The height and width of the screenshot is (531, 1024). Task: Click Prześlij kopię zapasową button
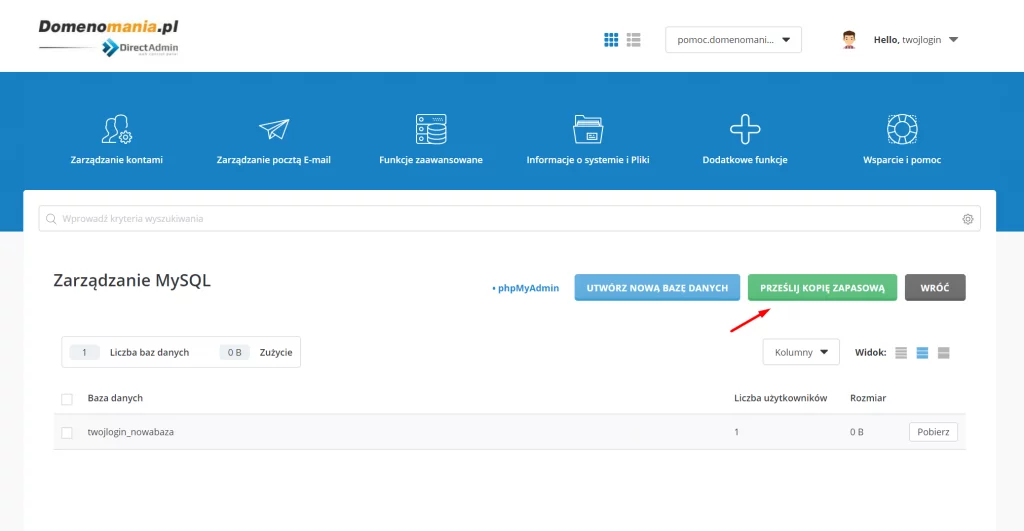point(822,287)
